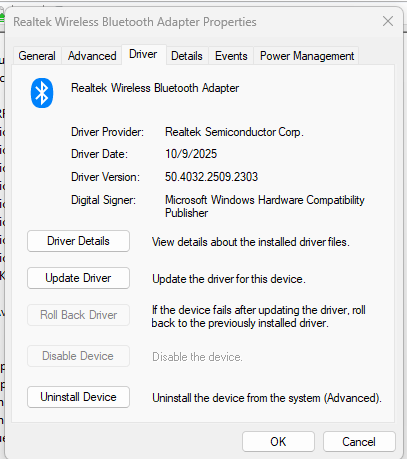407x459 pixels.
Task: Click the roll back driver description text
Action: tap(259, 316)
